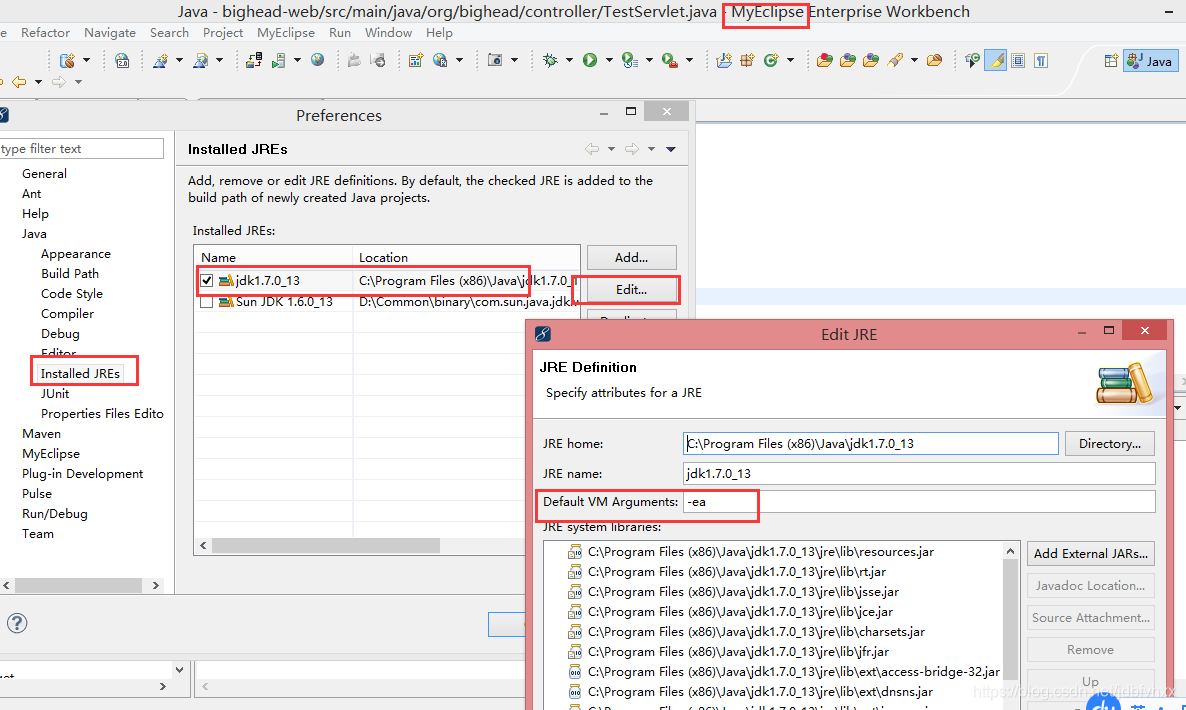Click the globe with document toolbar icon
The height and width of the screenshot is (710, 1186).
tap(439, 60)
